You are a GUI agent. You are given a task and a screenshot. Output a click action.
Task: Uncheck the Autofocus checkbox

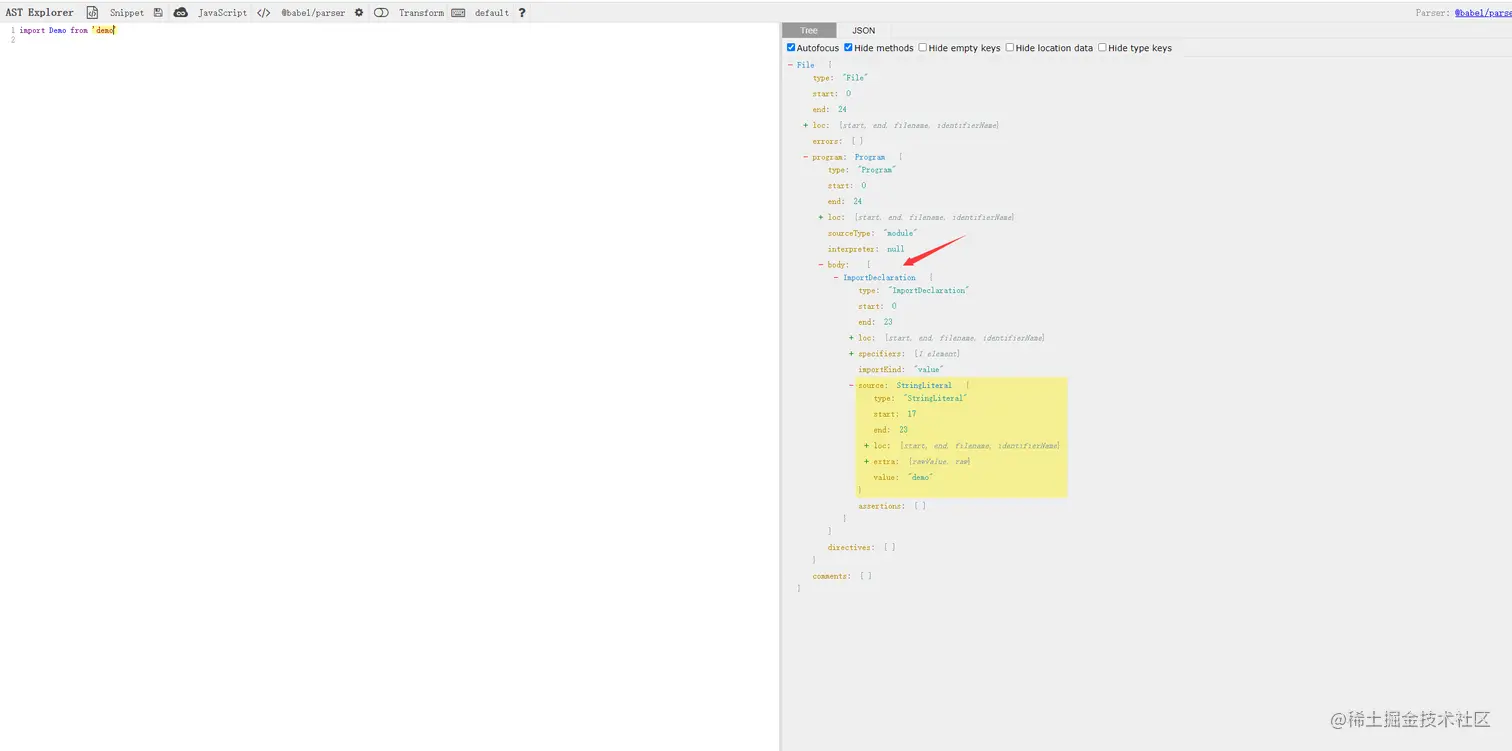(x=792, y=48)
